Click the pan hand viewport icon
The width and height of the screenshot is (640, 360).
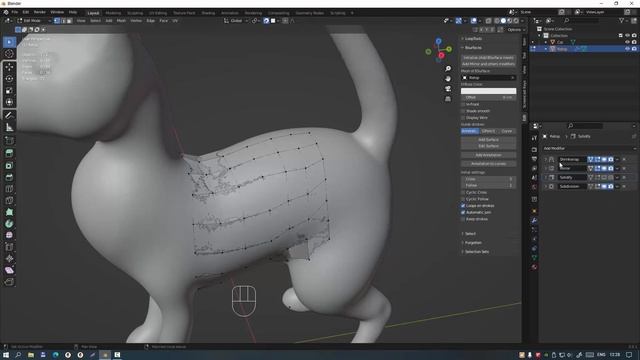[448, 79]
